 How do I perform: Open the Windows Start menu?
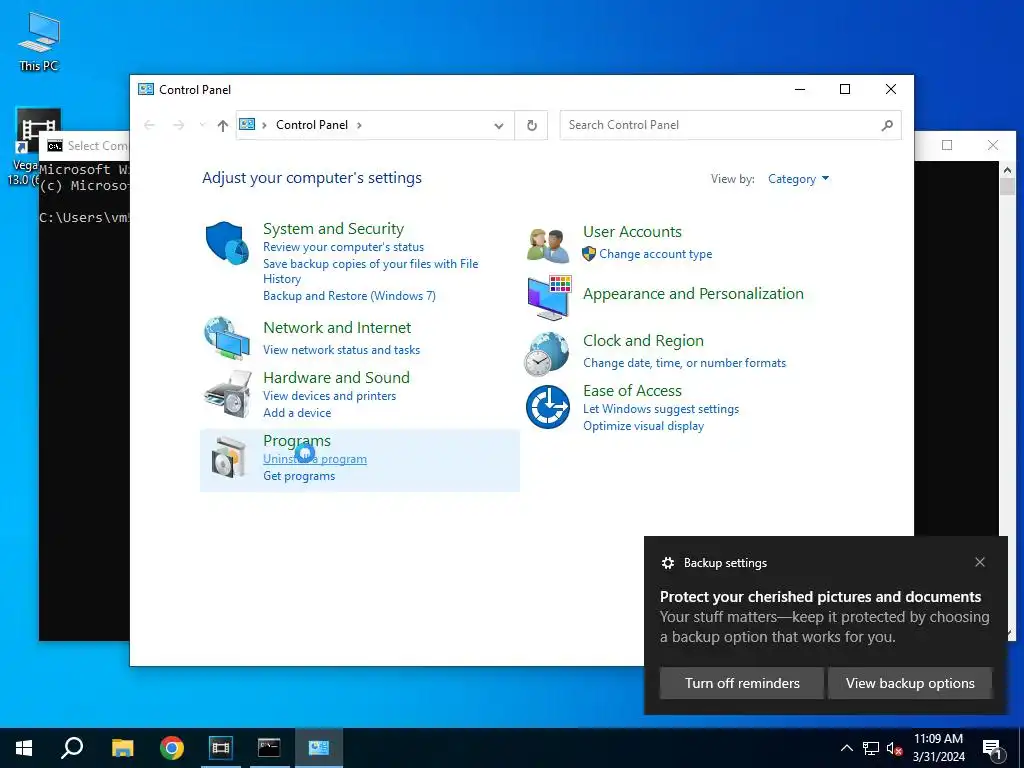pos(24,748)
